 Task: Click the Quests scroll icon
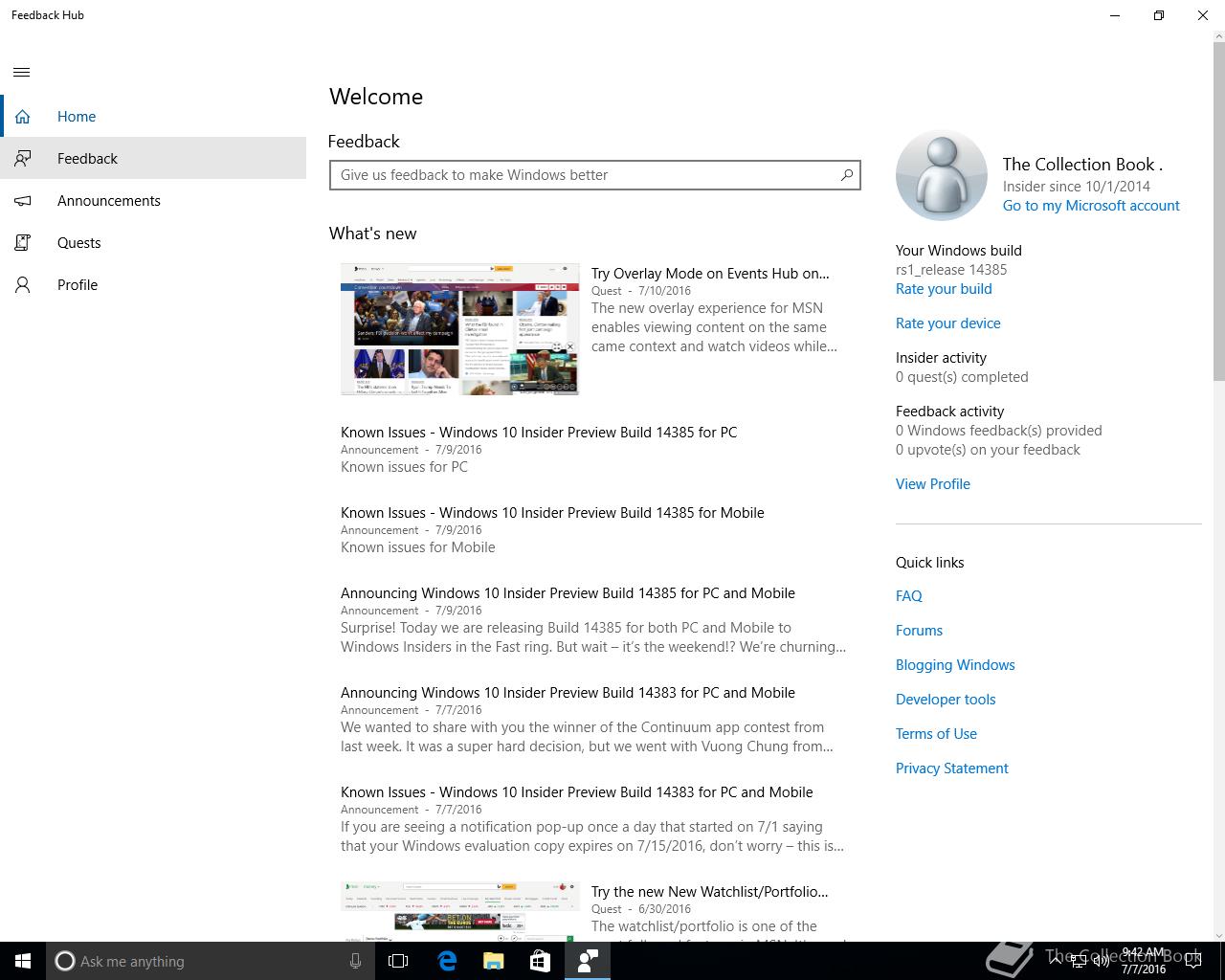(22, 243)
